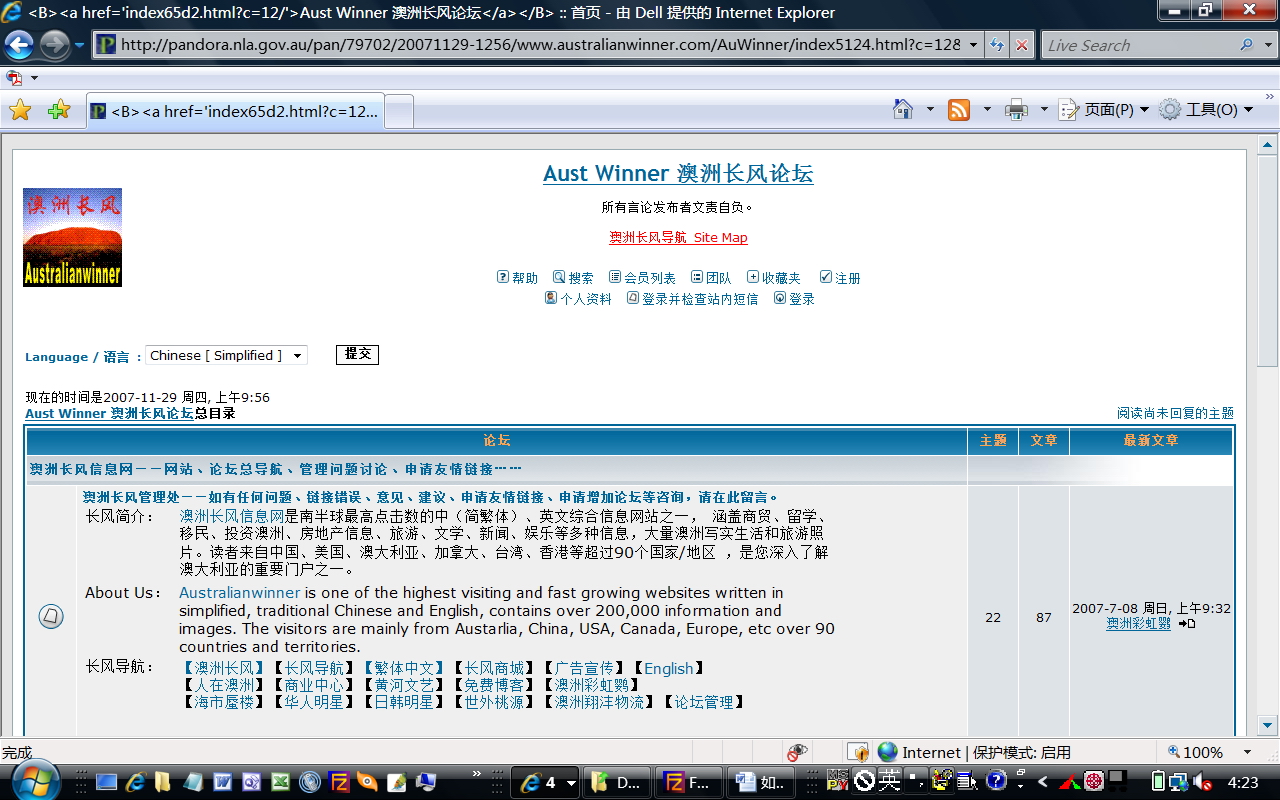Image resolution: width=1280 pixels, height=800 pixels.
Task: Expand the Print dropdown arrow
Action: (1044, 110)
